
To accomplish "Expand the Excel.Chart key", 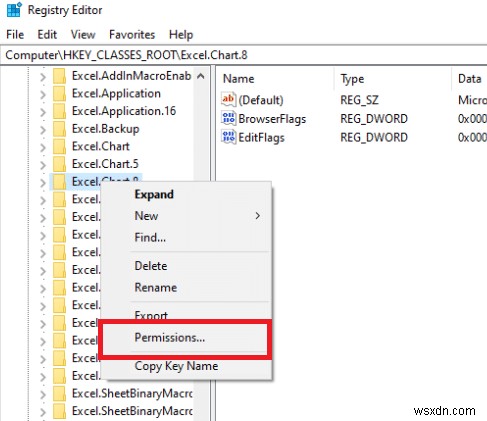I will pos(43,148).
